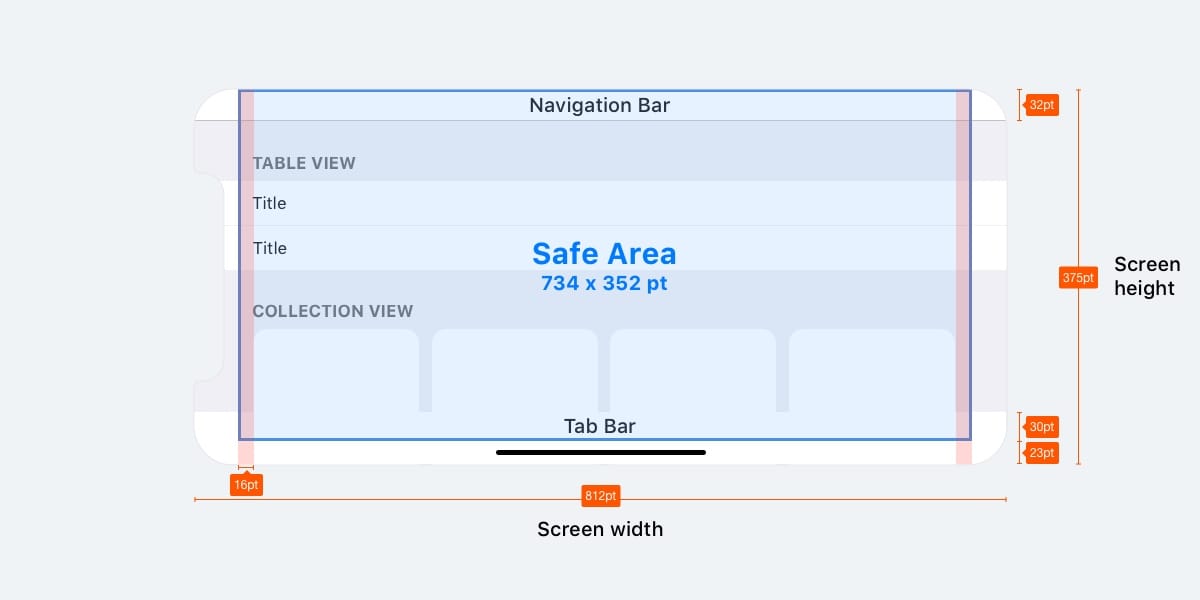
Task: Click the COLLECTION VIEW section header
Action: (x=333, y=311)
